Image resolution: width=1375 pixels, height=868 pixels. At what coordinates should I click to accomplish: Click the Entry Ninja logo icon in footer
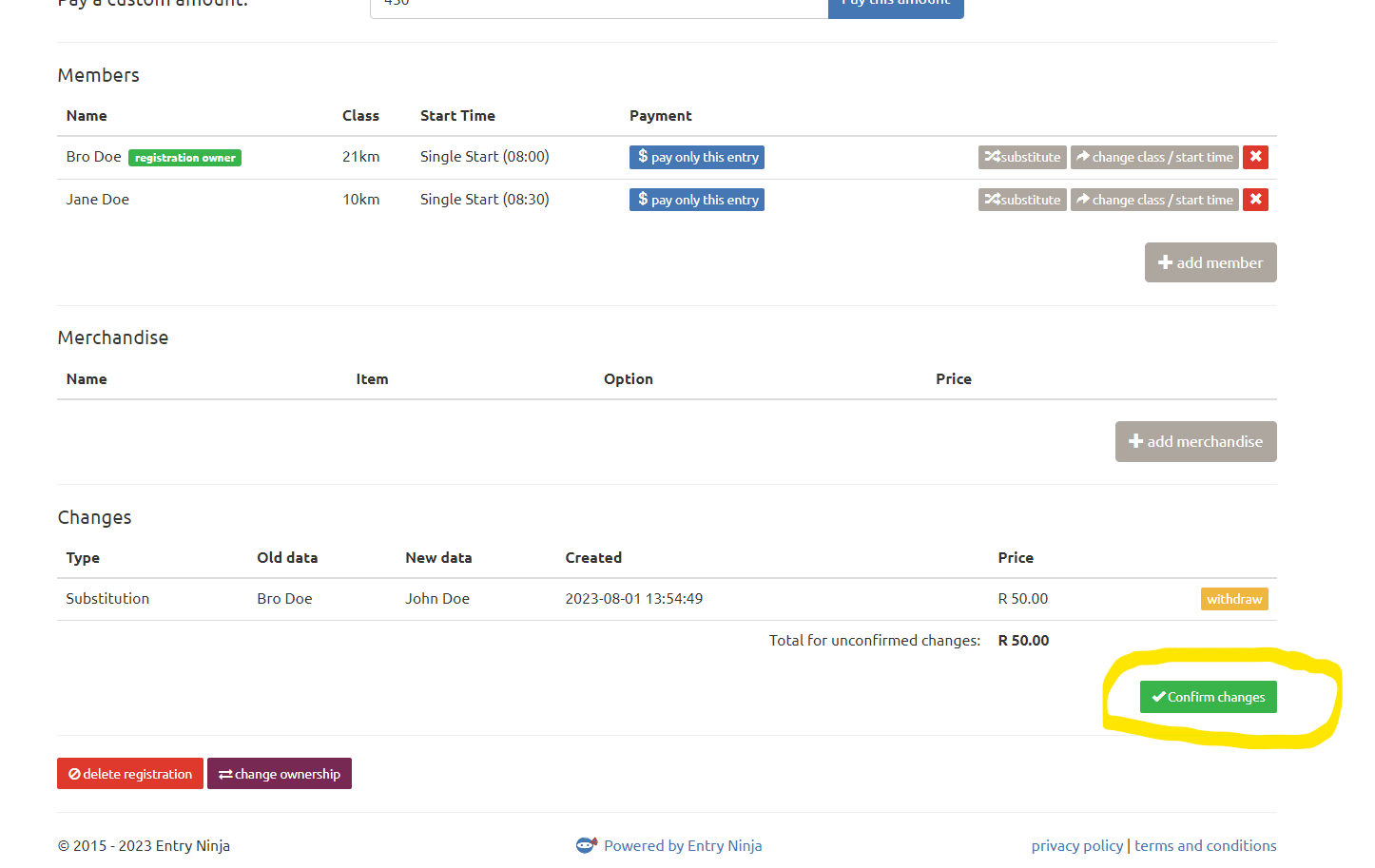(x=587, y=845)
